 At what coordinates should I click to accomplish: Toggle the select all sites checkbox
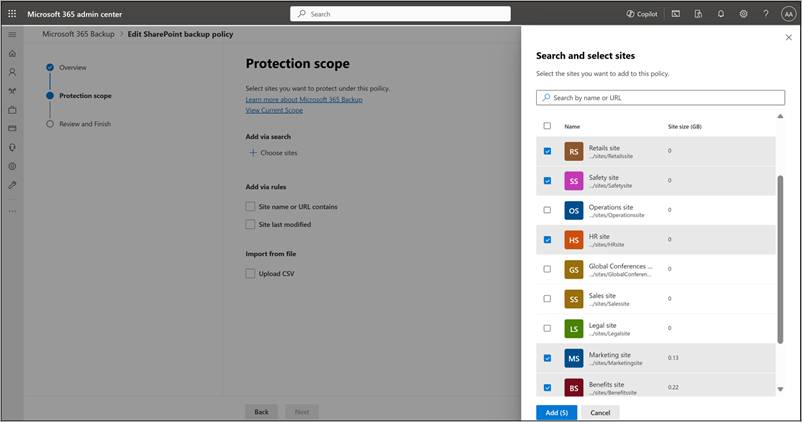coord(547,126)
